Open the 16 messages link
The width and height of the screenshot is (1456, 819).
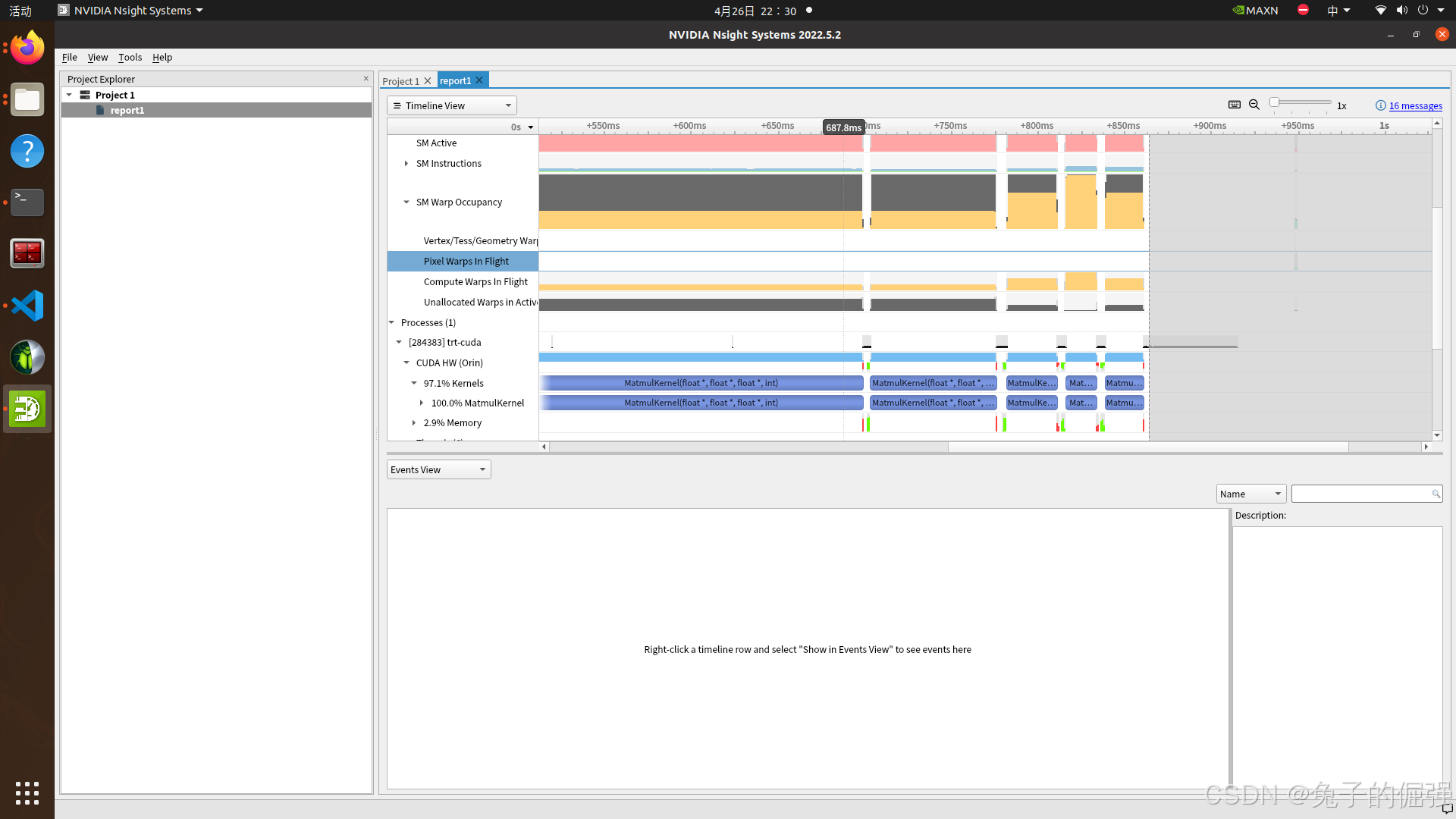click(x=1415, y=105)
